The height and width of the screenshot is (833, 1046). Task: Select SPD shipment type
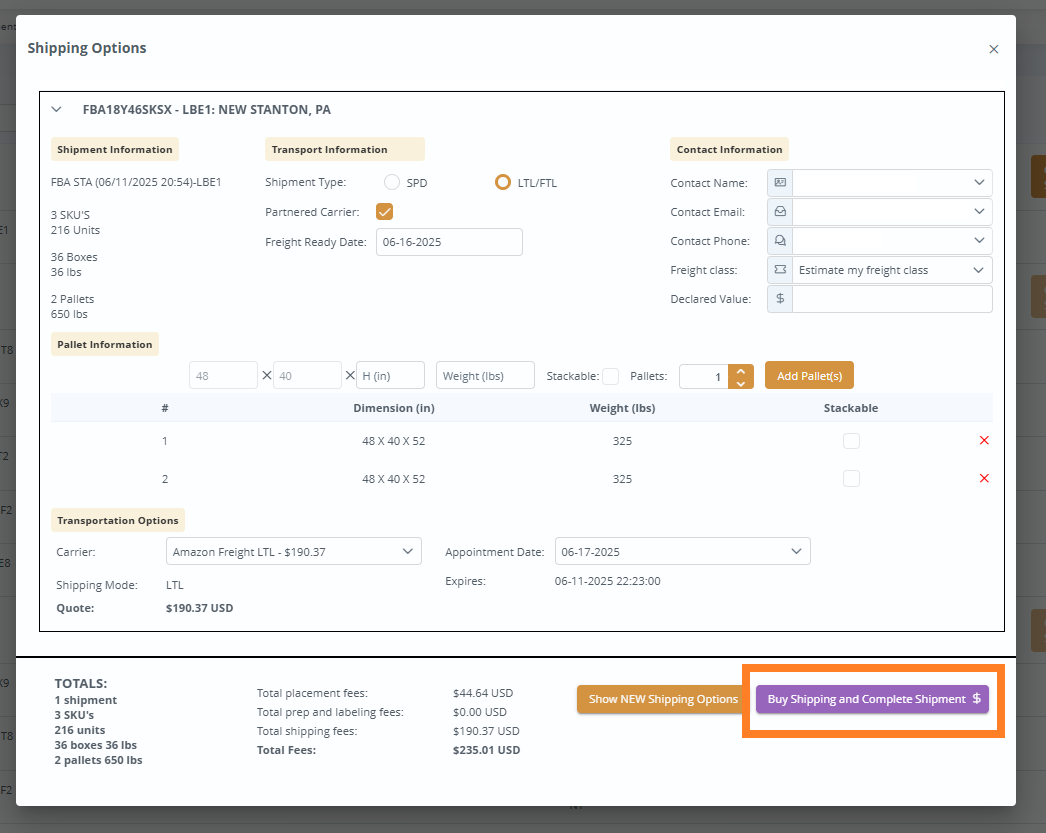(x=392, y=183)
